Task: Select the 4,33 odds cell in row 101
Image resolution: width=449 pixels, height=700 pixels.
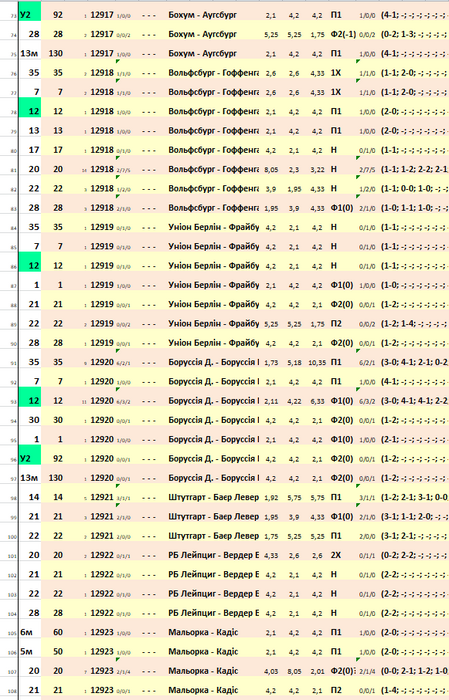Action: tap(271, 555)
